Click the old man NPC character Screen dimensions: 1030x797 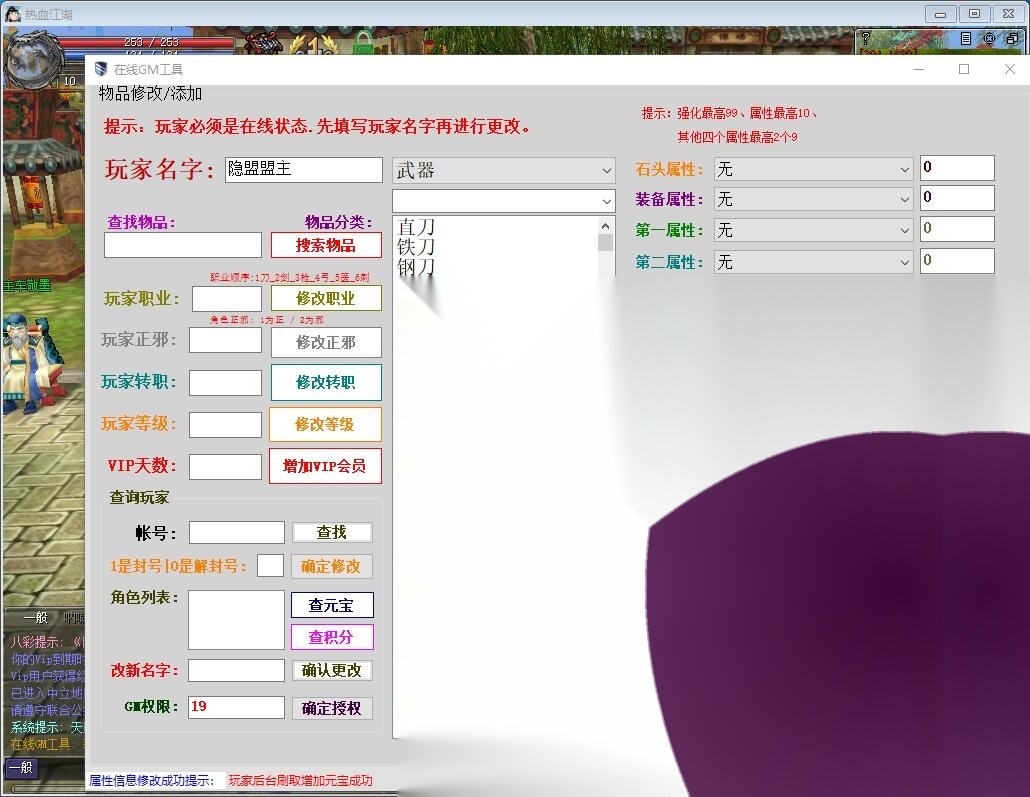33,363
